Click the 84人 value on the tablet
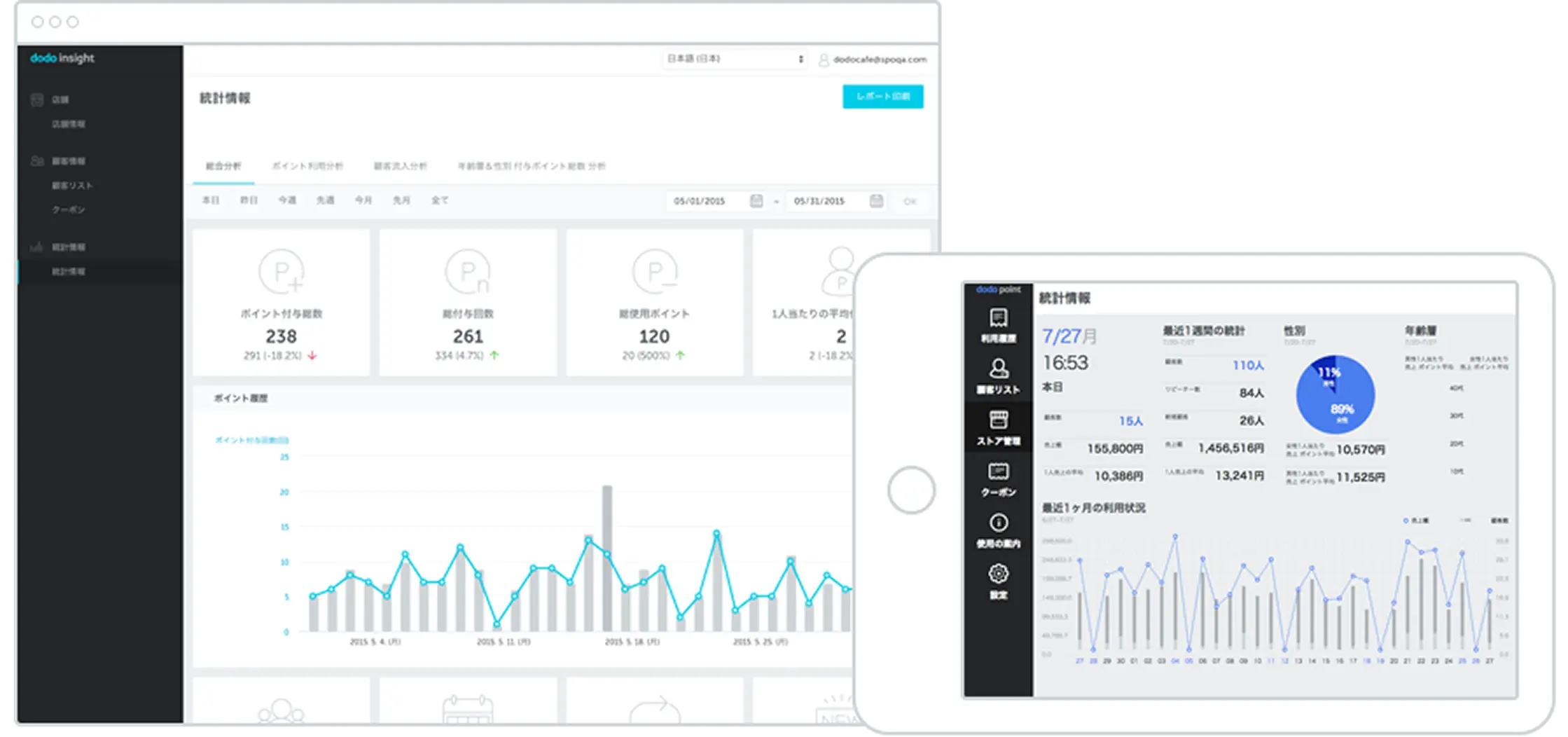 [1251, 393]
